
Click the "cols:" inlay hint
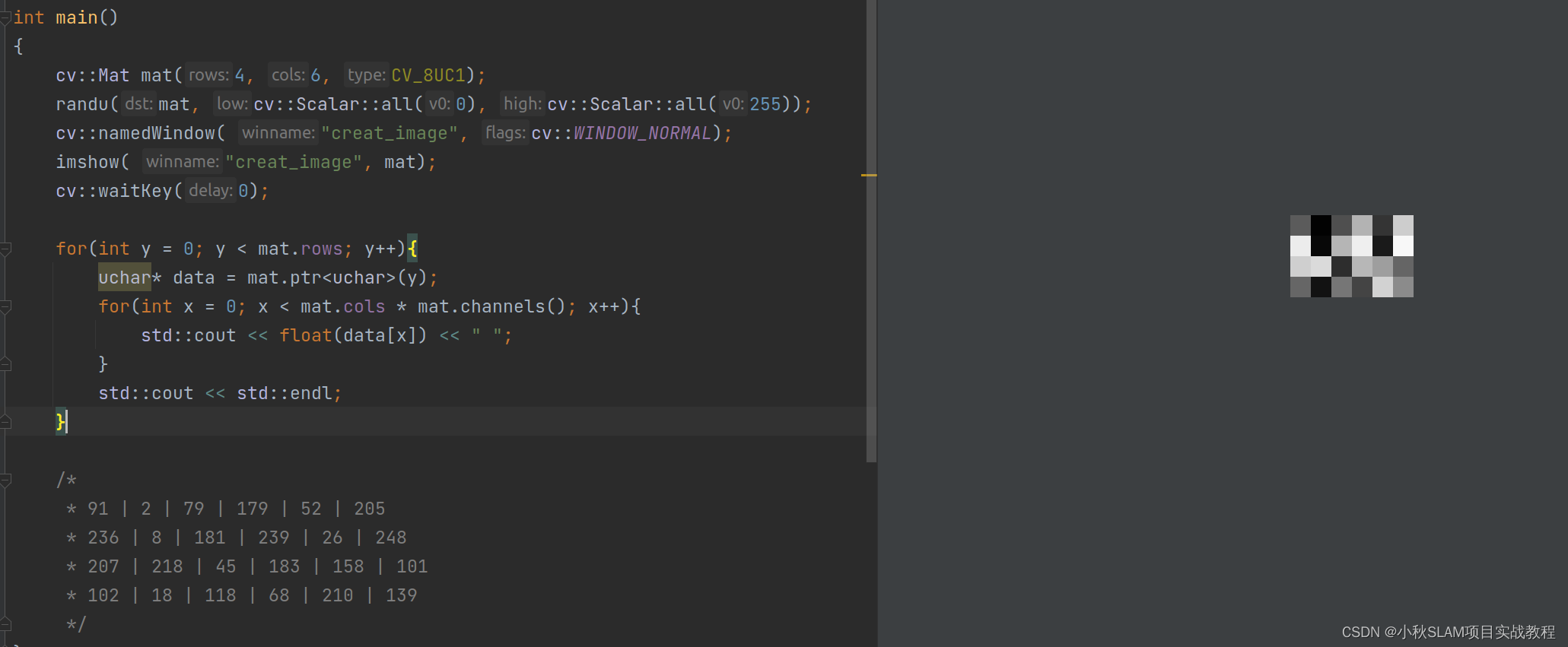[x=288, y=75]
